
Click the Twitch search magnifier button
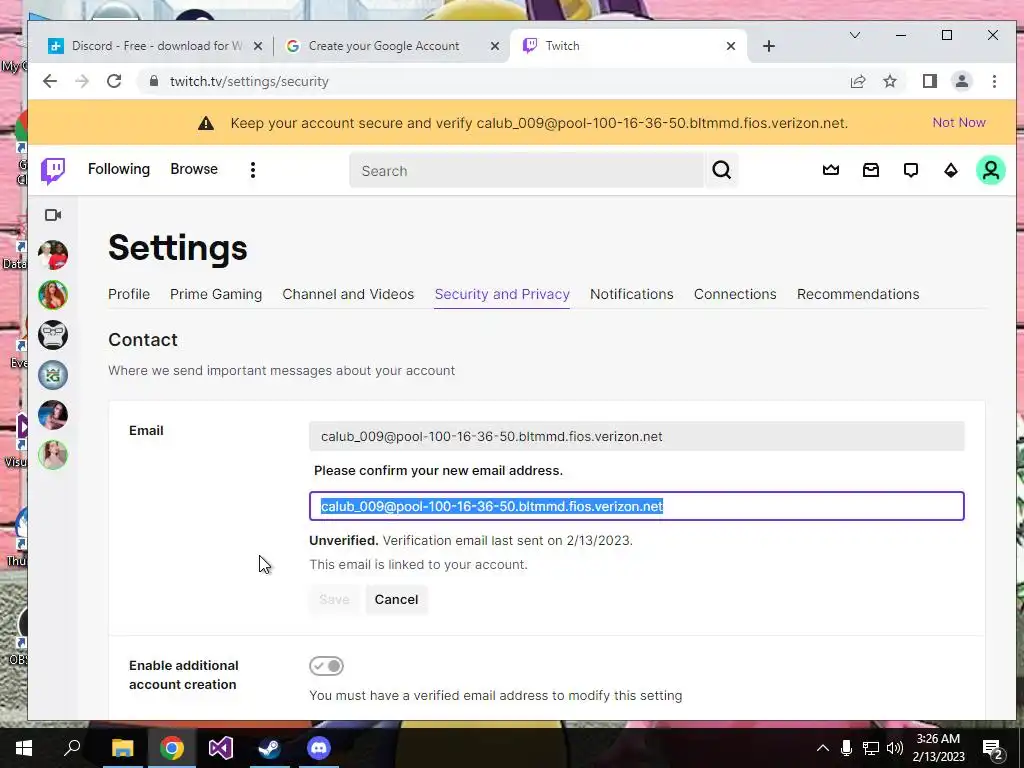click(x=722, y=170)
